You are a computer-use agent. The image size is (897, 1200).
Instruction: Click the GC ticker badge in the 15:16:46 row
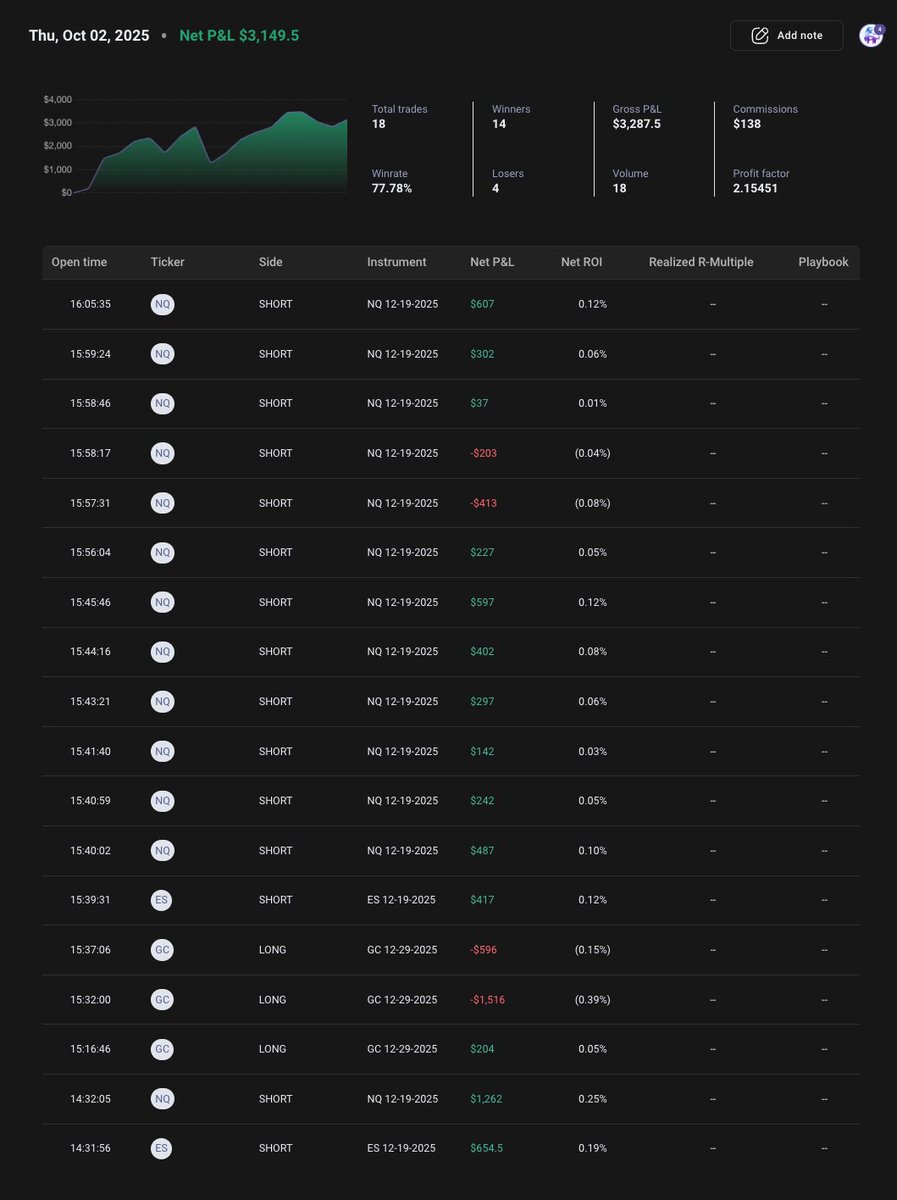(x=162, y=1049)
